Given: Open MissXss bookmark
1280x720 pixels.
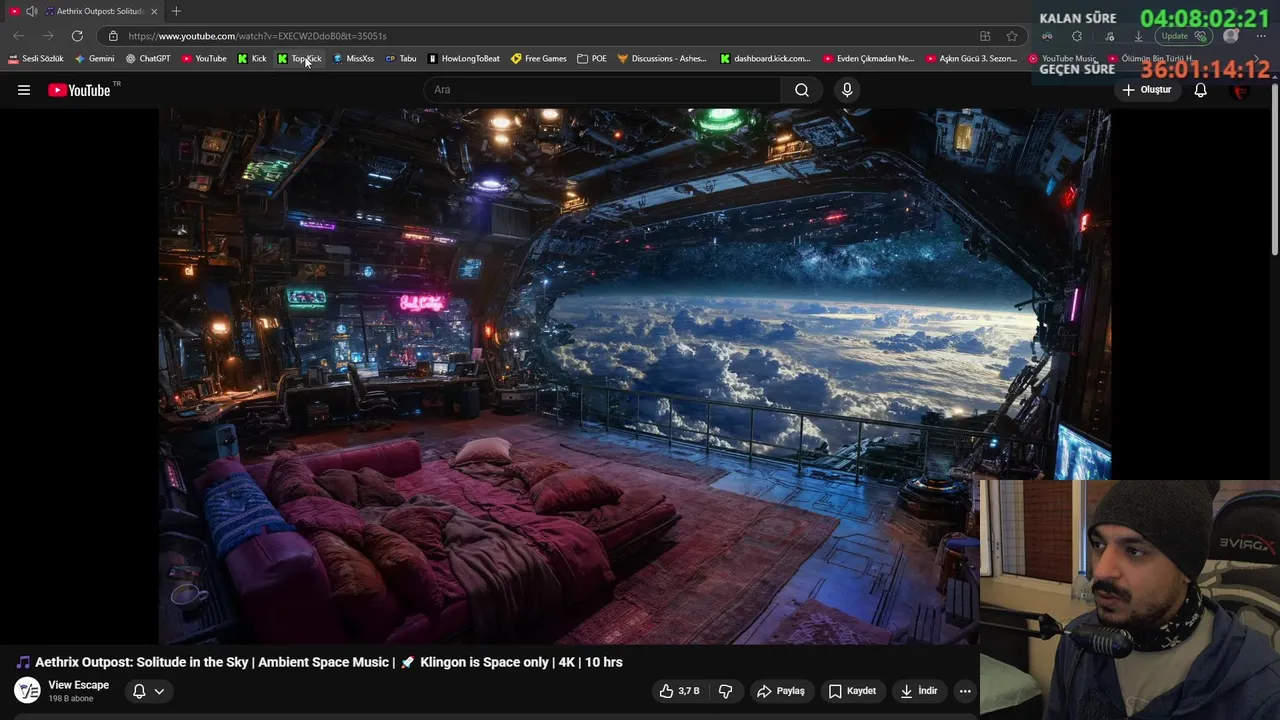Looking at the screenshot, I should pos(353,59).
